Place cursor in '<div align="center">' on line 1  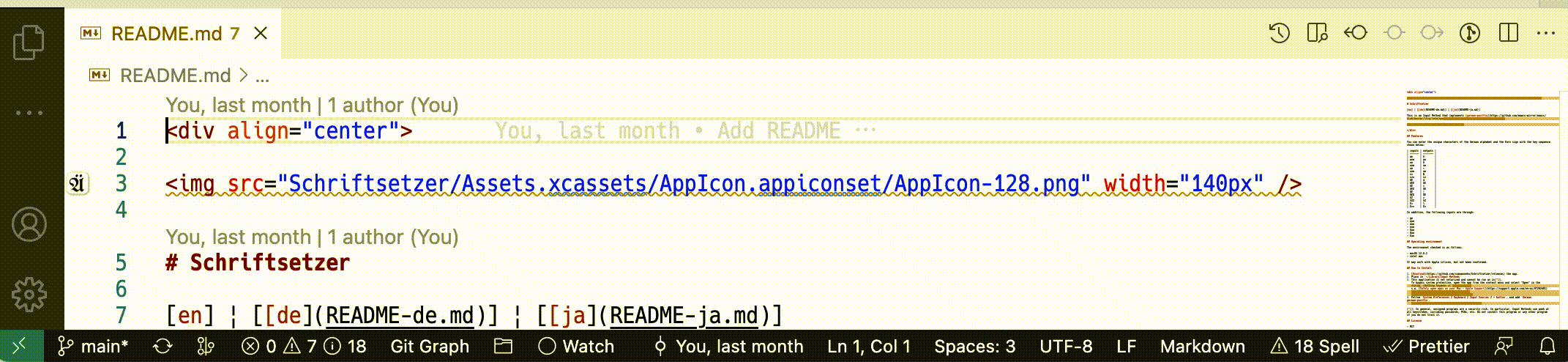[289, 131]
